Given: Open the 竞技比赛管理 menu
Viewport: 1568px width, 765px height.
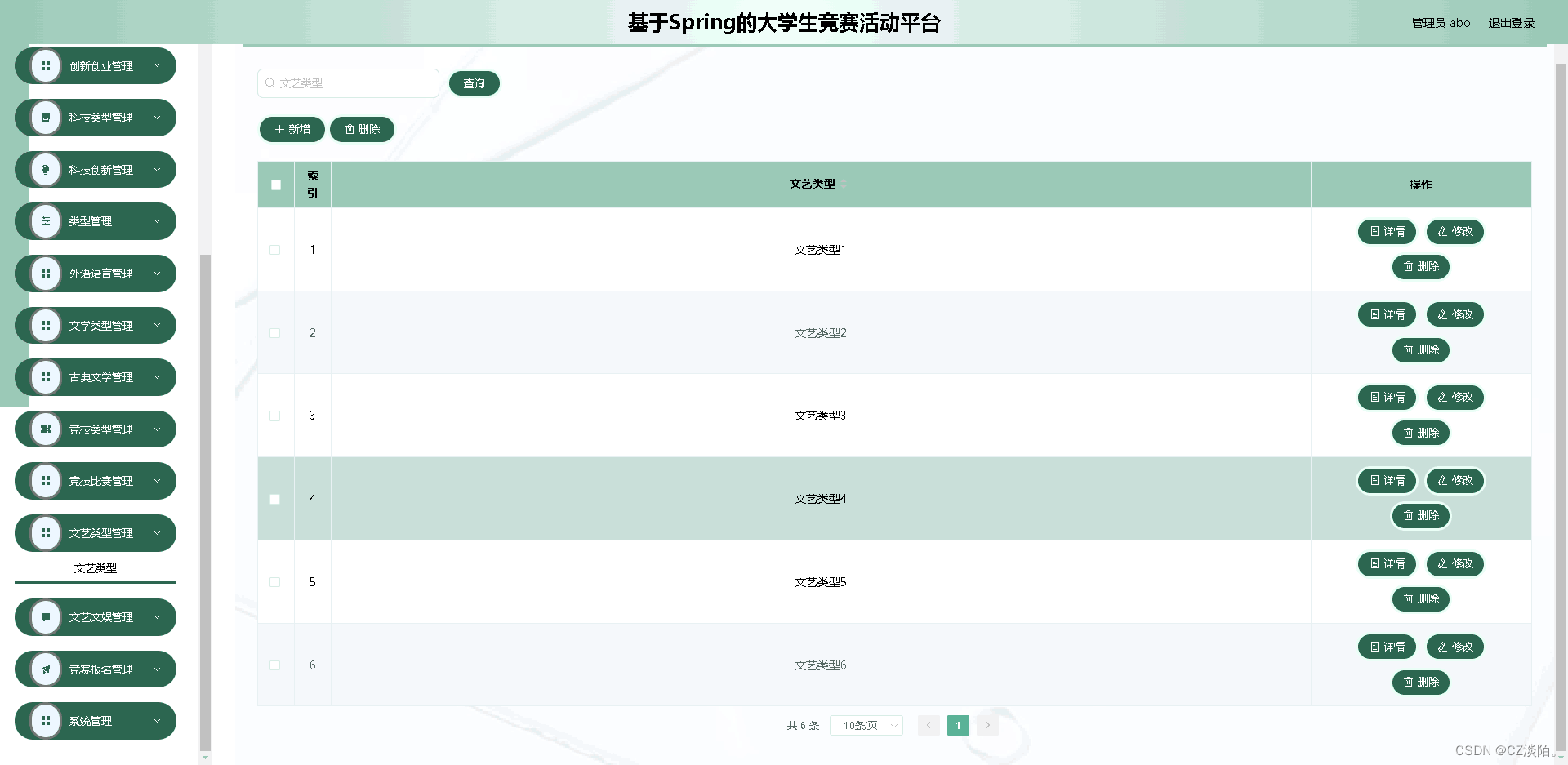Looking at the screenshot, I should [96, 481].
